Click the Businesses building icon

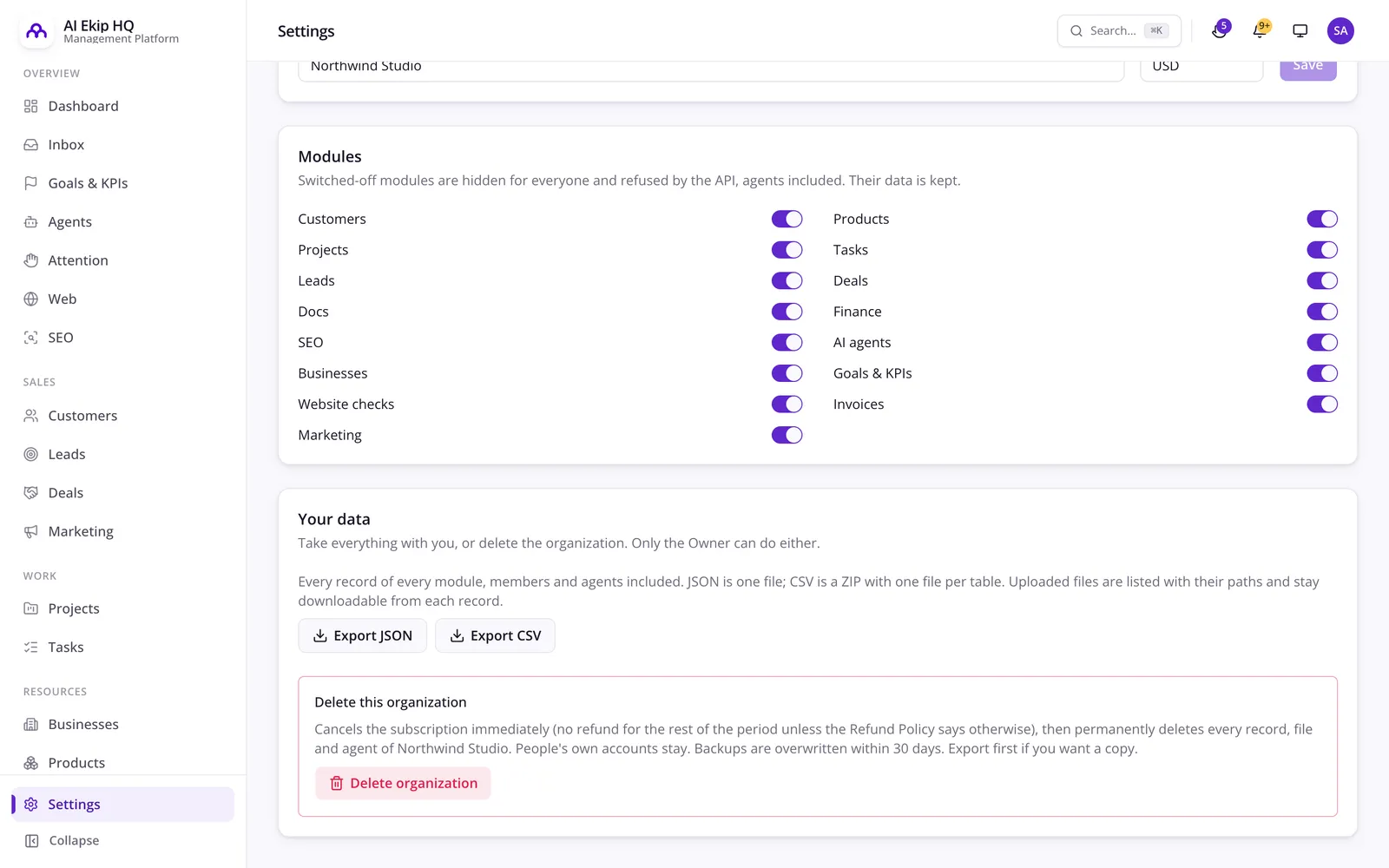coord(31,725)
